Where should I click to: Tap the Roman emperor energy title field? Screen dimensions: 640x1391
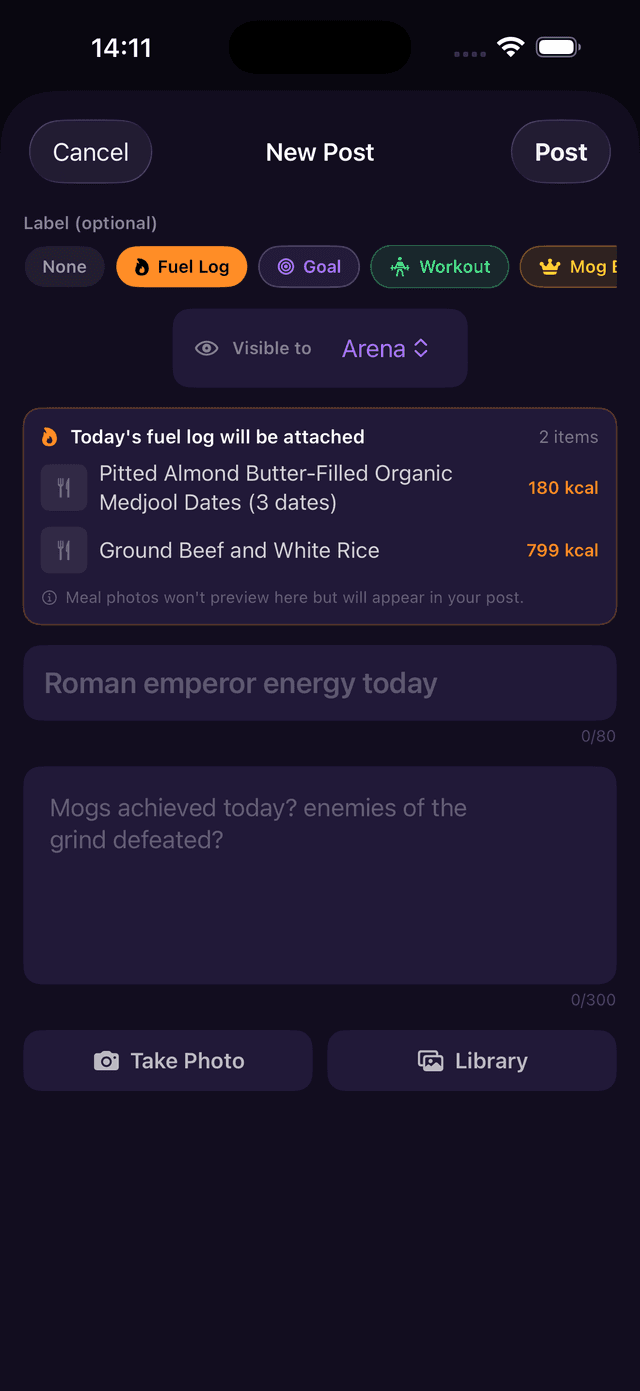point(320,683)
